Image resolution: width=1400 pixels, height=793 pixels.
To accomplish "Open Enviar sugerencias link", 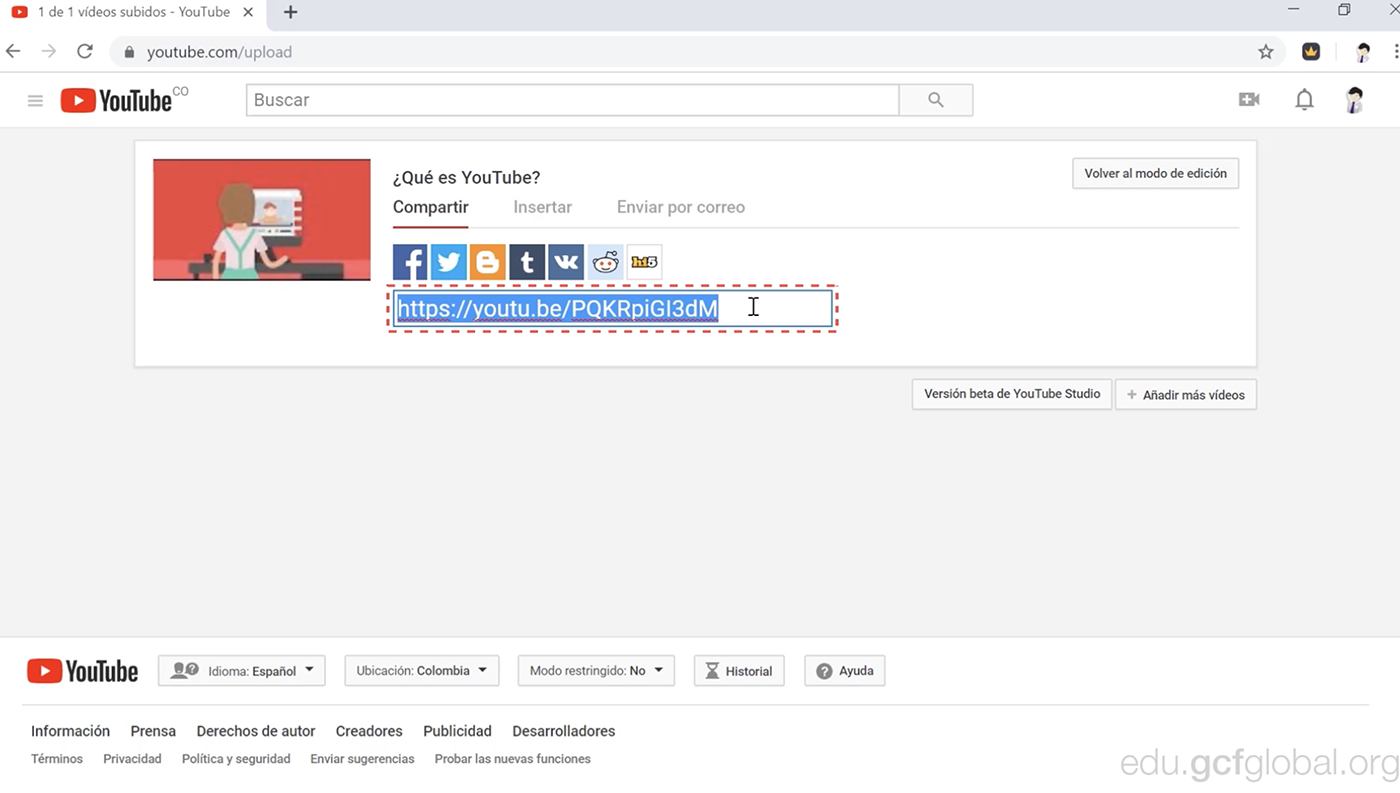I will click(362, 759).
